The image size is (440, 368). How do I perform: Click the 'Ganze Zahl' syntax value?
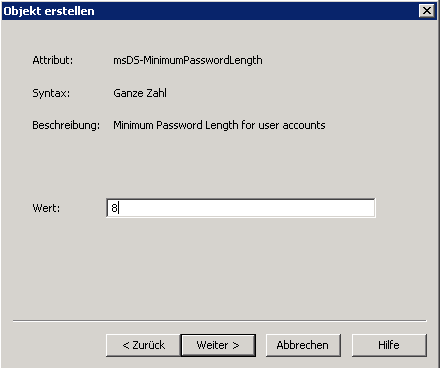140,93
